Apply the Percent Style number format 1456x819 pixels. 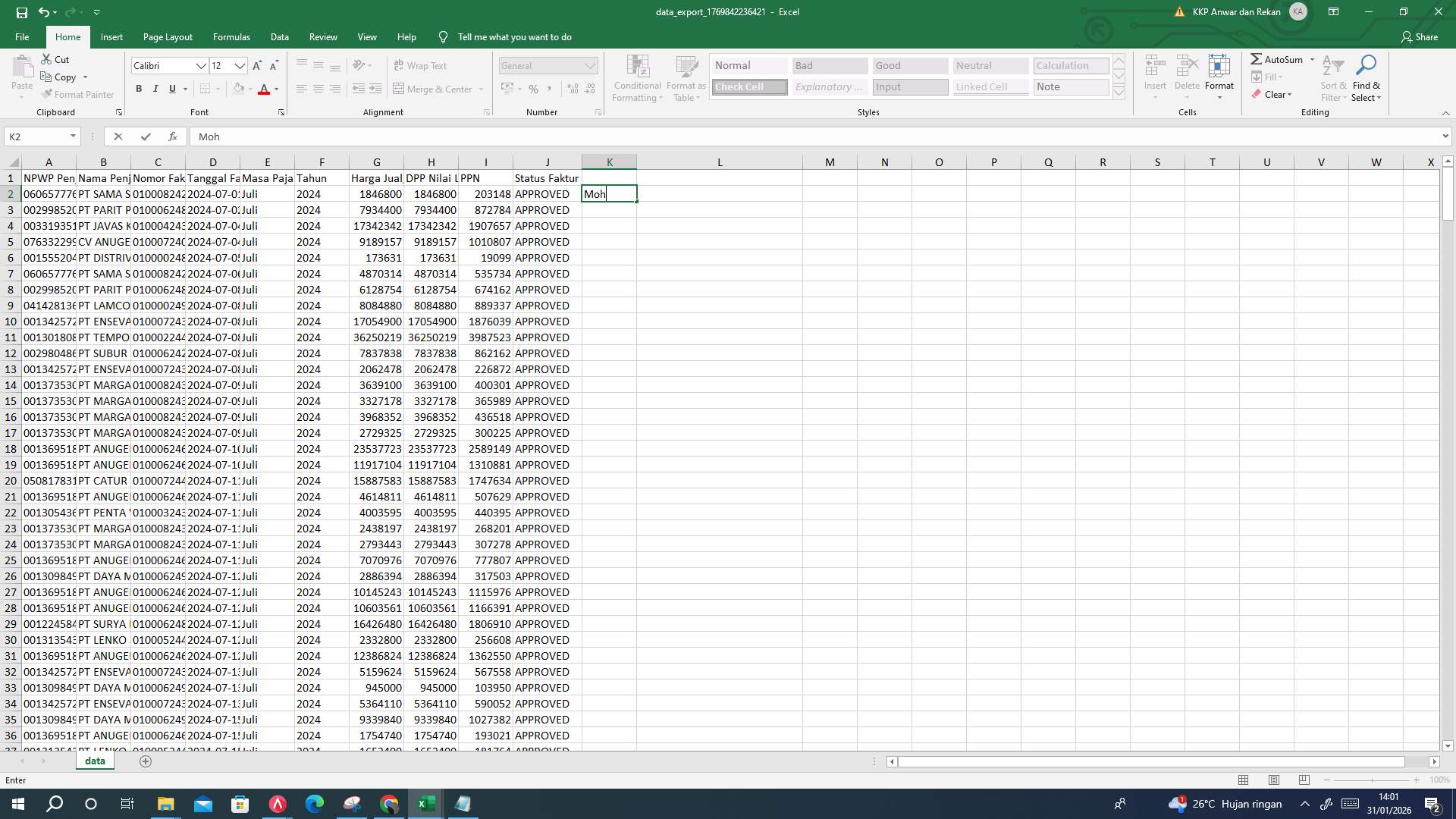click(x=533, y=89)
